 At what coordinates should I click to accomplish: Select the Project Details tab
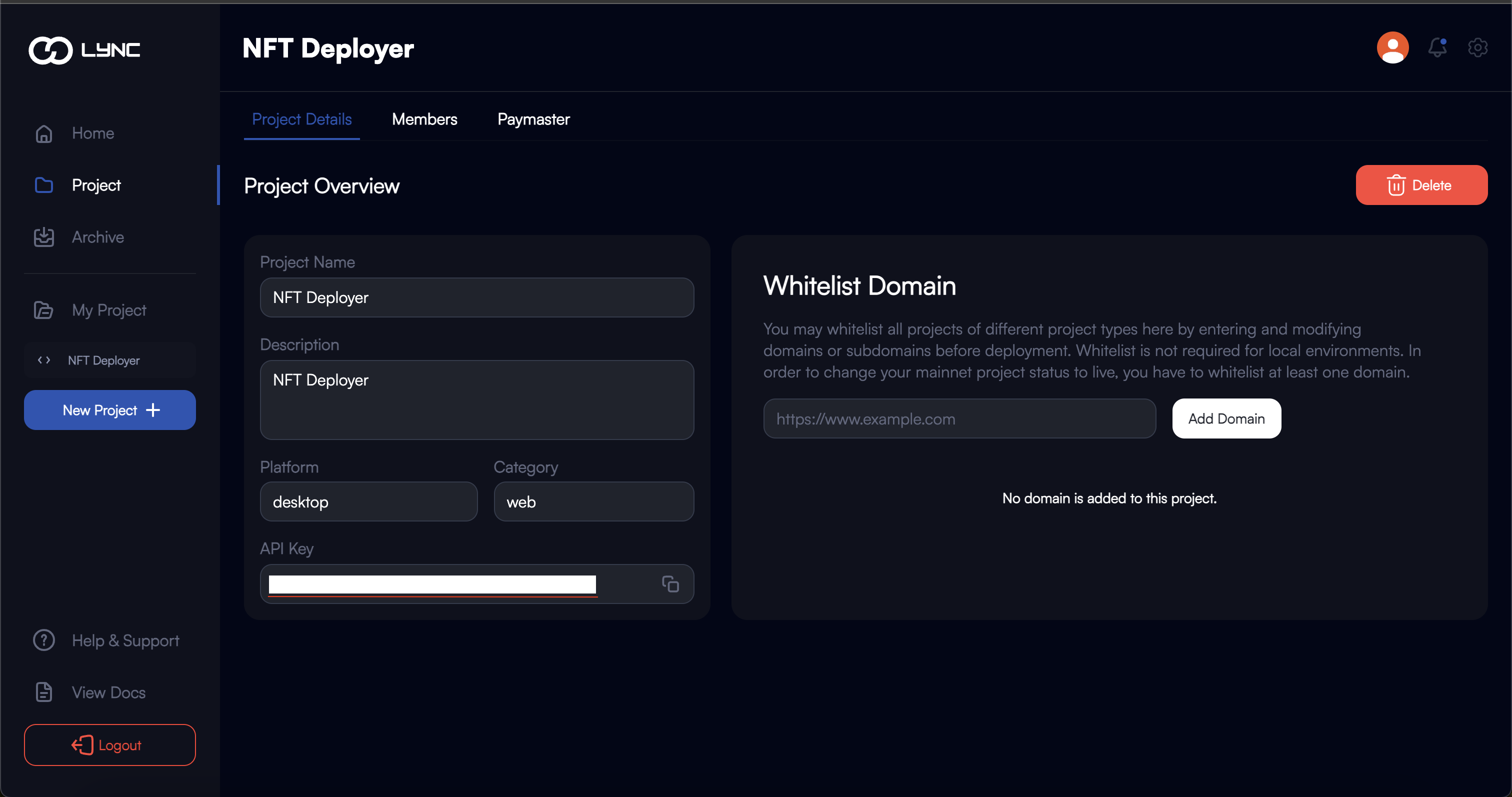tap(301, 119)
